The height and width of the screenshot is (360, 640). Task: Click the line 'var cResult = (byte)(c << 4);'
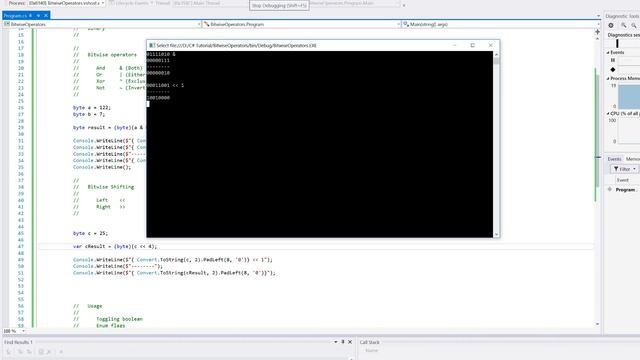(115, 247)
